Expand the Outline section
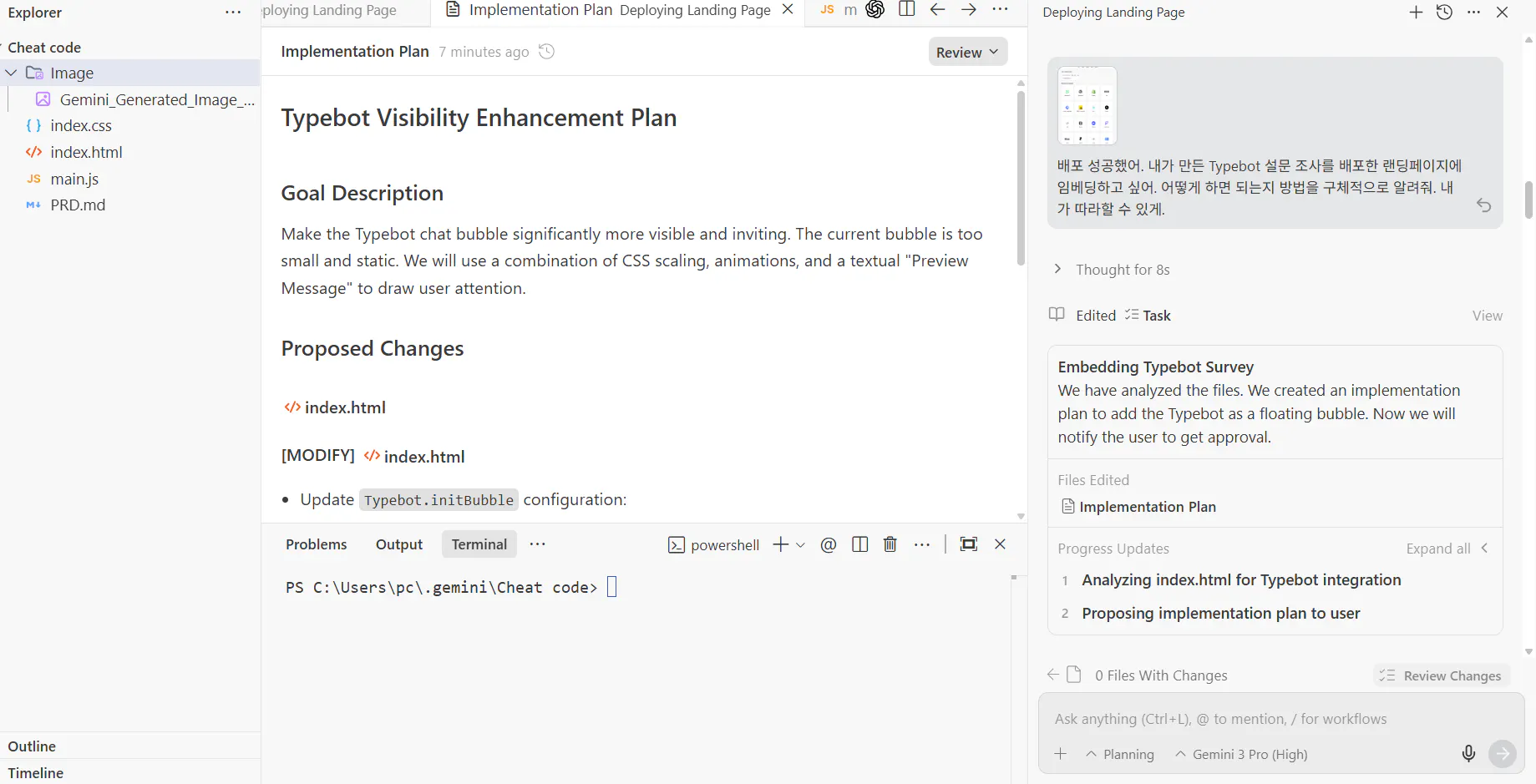The image size is (1536, 784). coord(130,746)
